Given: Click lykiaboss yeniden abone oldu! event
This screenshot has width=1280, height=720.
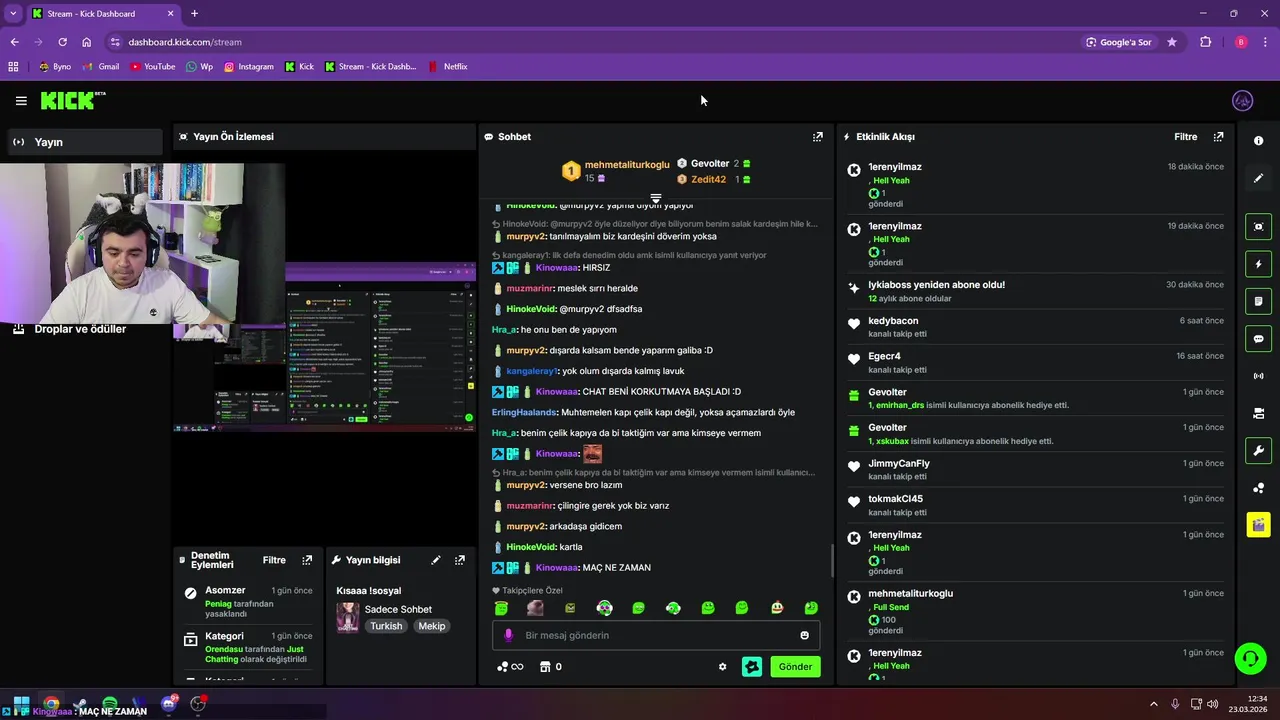Looking at the screenshot, I should coord(1035,291).
